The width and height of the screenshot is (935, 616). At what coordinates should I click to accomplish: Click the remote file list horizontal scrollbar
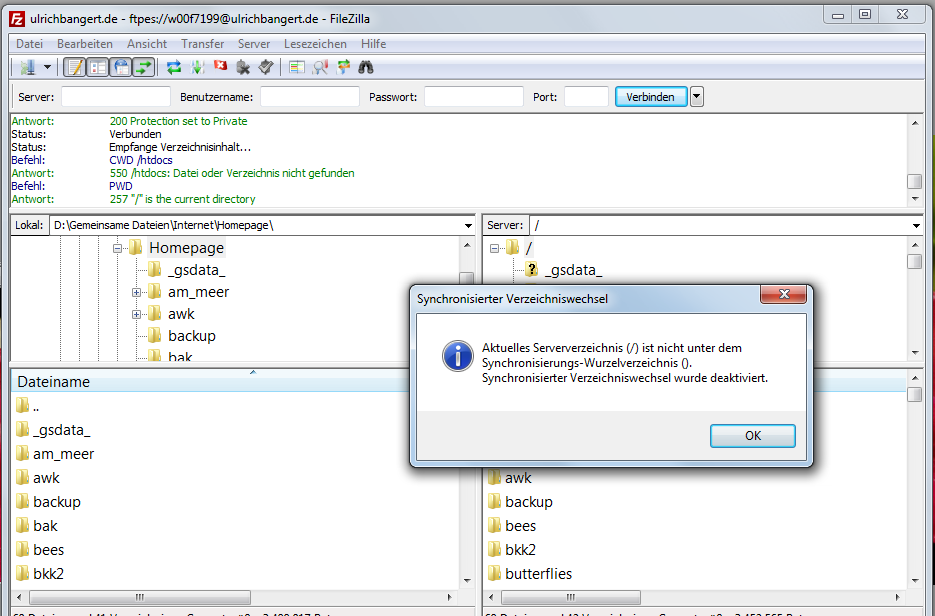(571, 597)
